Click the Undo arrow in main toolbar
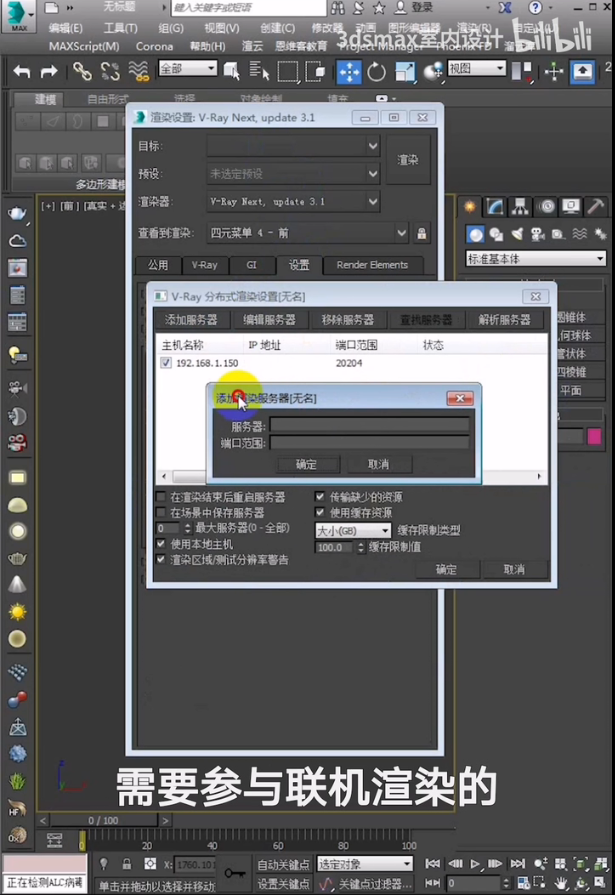 pos(22,71)
